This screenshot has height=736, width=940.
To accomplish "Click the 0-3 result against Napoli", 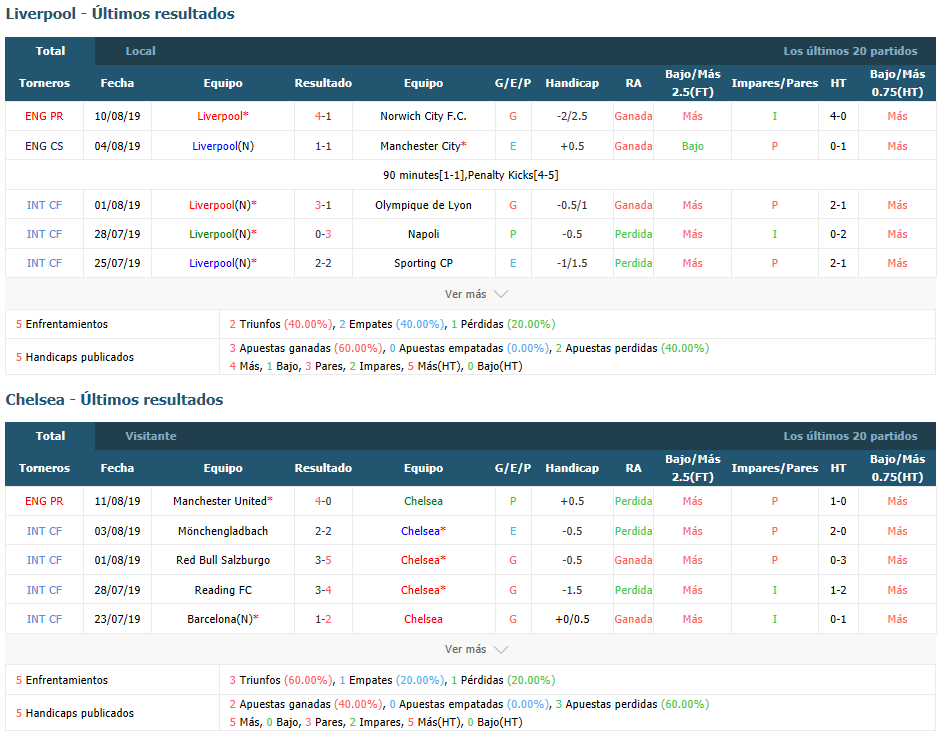I will [323, 234].
